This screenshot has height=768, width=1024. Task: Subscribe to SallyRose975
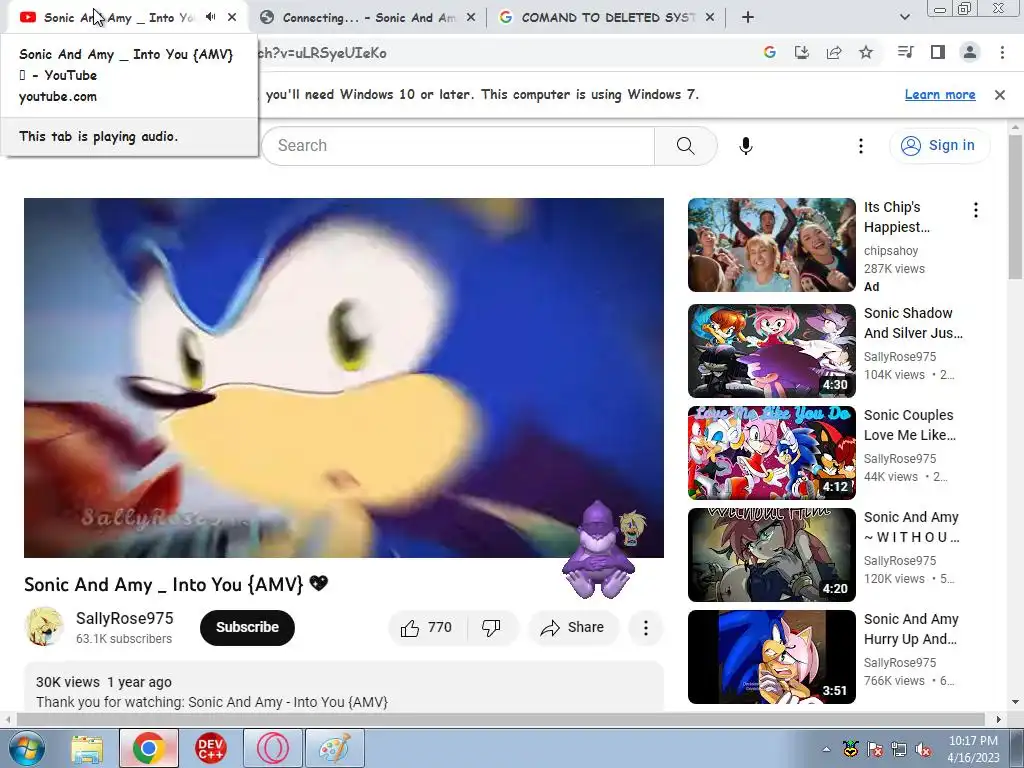[x=247, y=628]
